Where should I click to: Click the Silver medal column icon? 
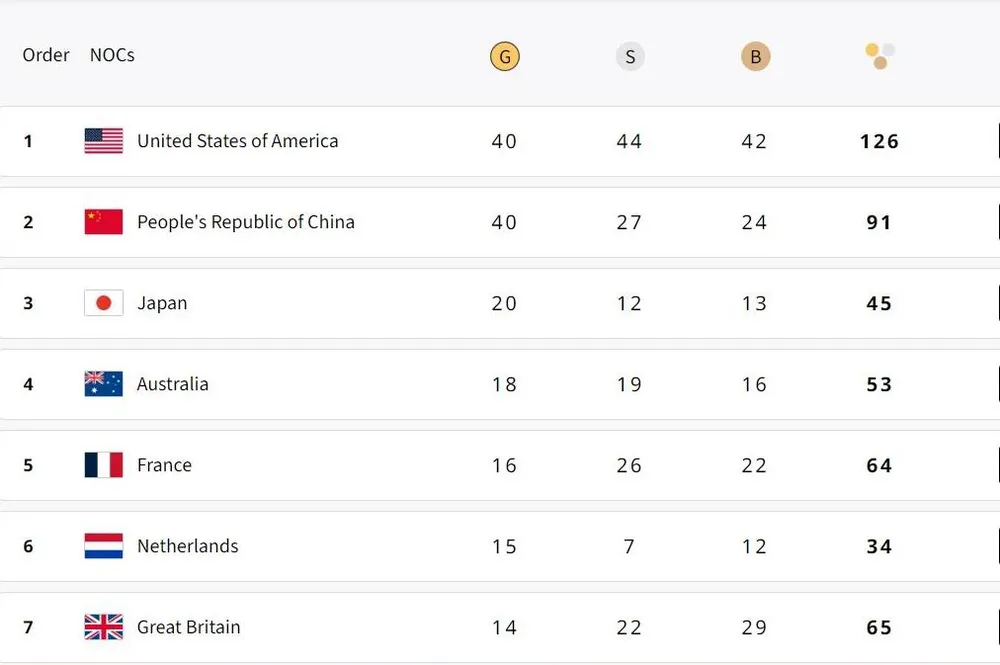click(630, 57)
